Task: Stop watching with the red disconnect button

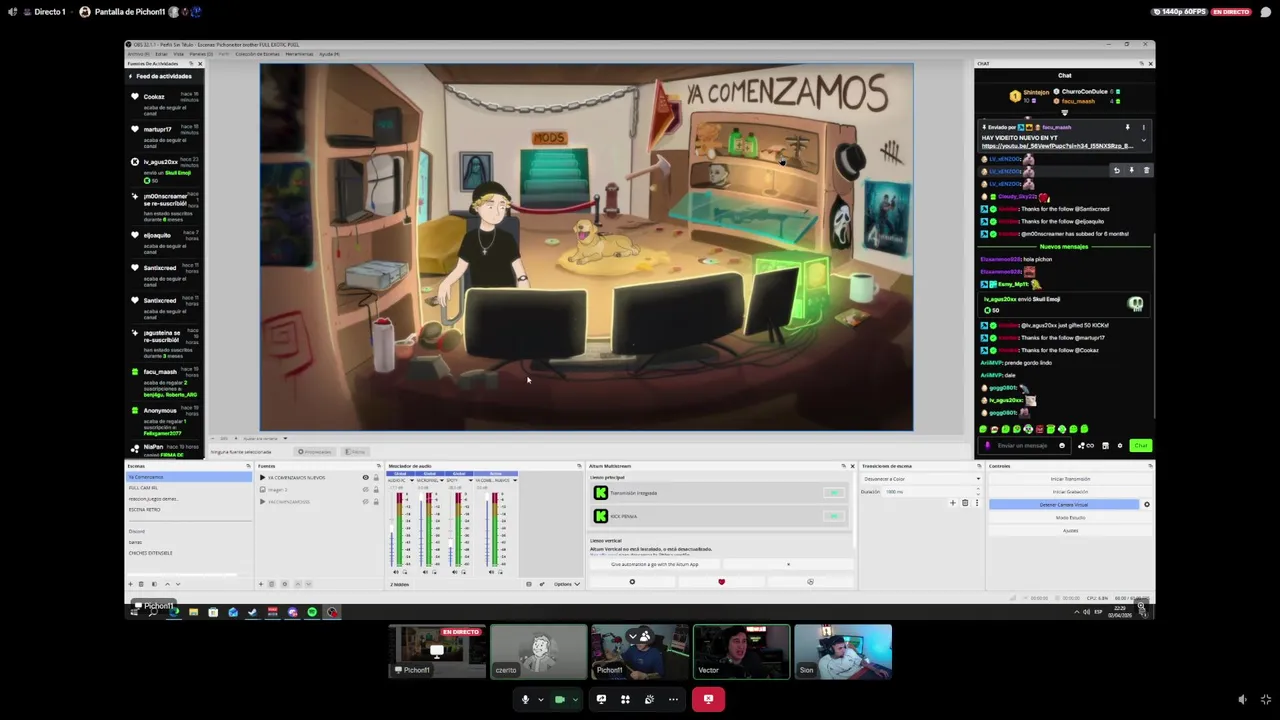Action: (708, 699)
